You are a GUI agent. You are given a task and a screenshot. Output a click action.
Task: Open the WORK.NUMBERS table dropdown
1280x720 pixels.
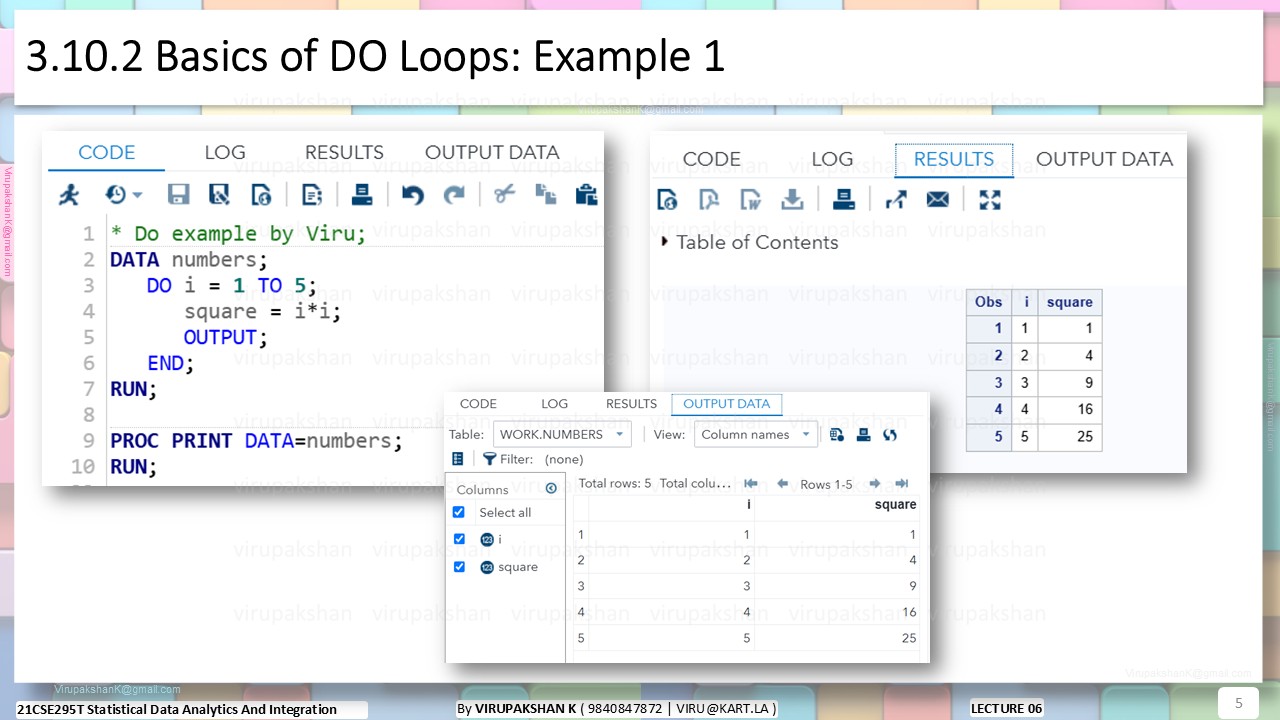[x=562, y=434]
